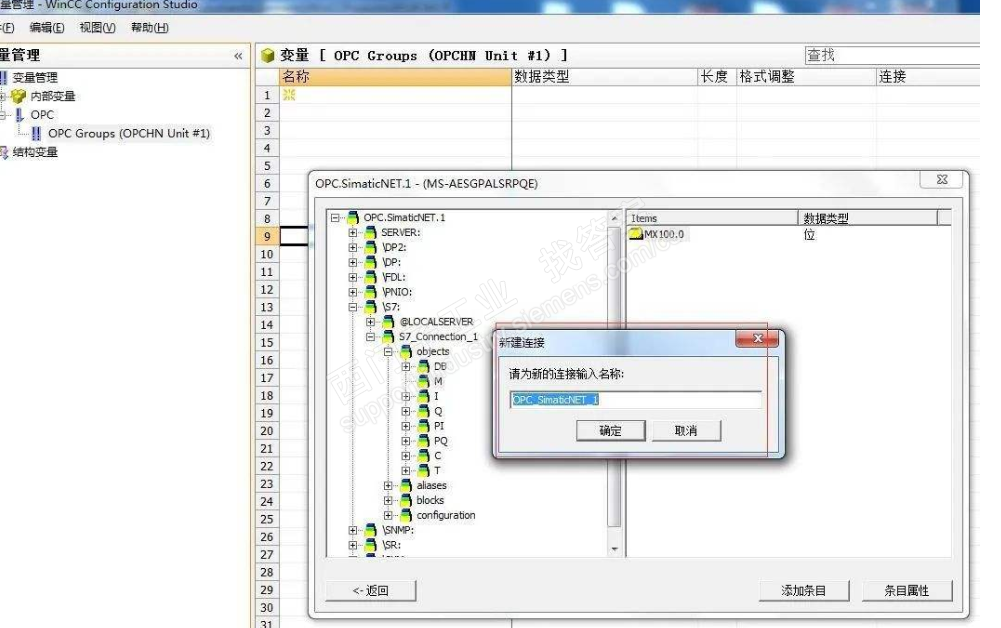
Task: Select OPC Groups (OPCHN Unit #1) tree item
Action: pos(128,133)
